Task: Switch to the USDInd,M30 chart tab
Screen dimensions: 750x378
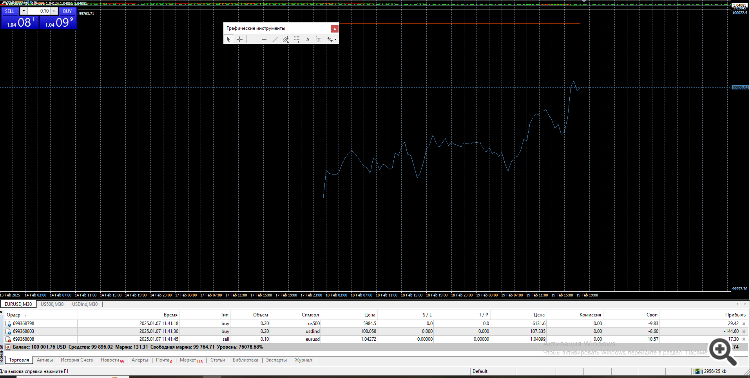Action: point(85,304)
